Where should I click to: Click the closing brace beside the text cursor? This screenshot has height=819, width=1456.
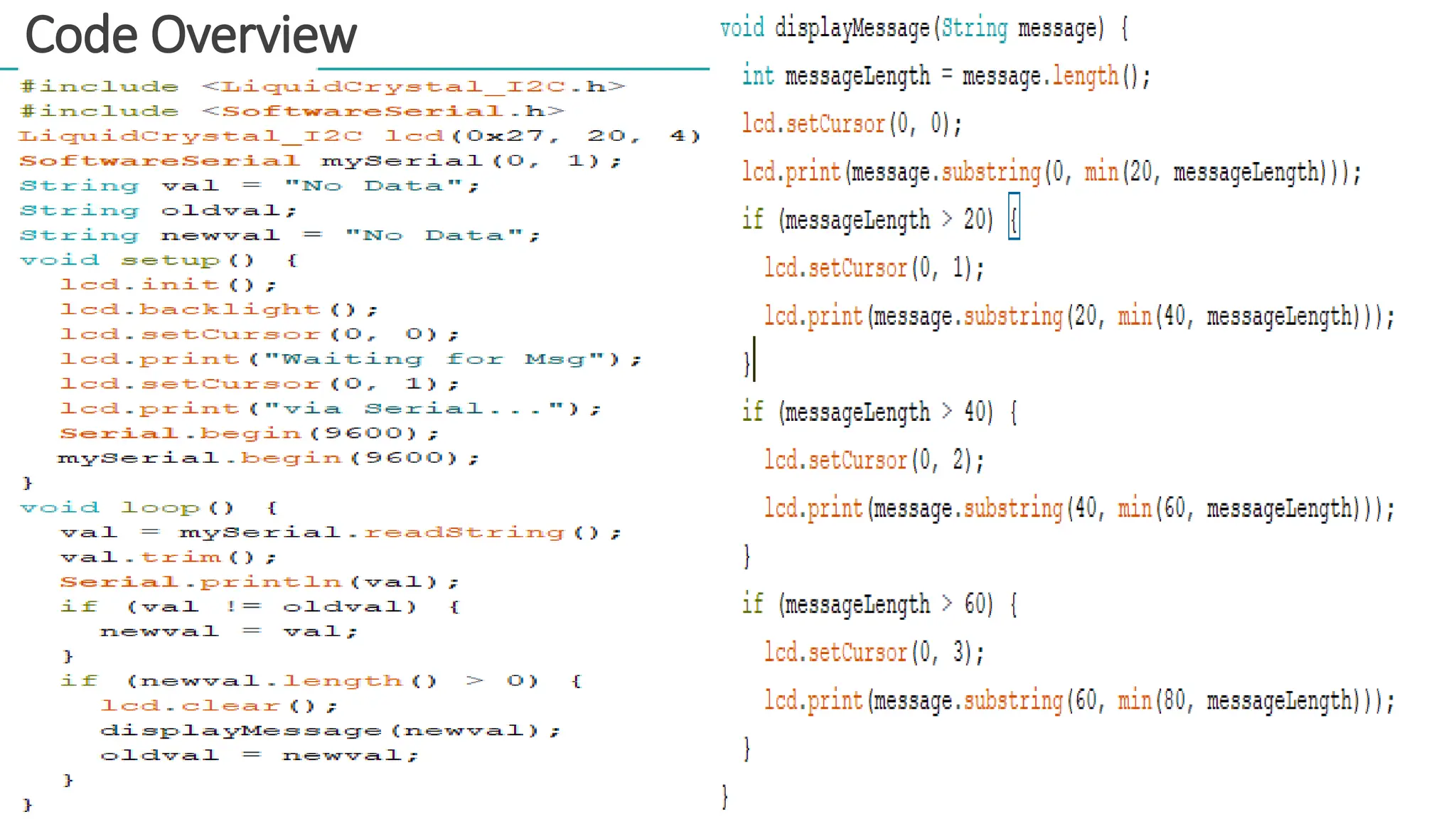click(x=746, y=364)
